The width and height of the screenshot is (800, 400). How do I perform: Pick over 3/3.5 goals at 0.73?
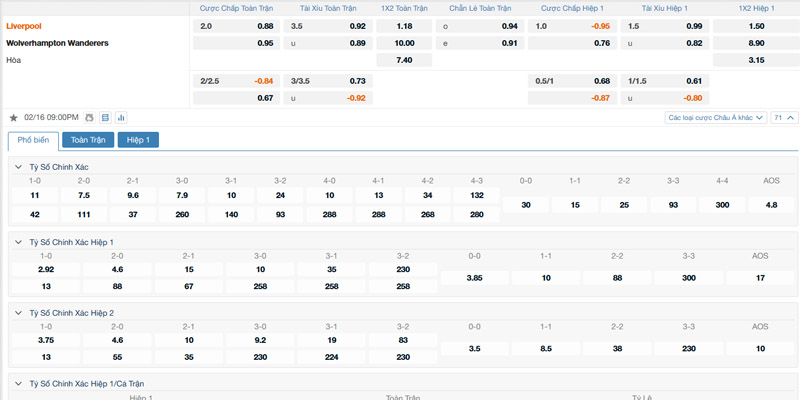tap(328, 81)
